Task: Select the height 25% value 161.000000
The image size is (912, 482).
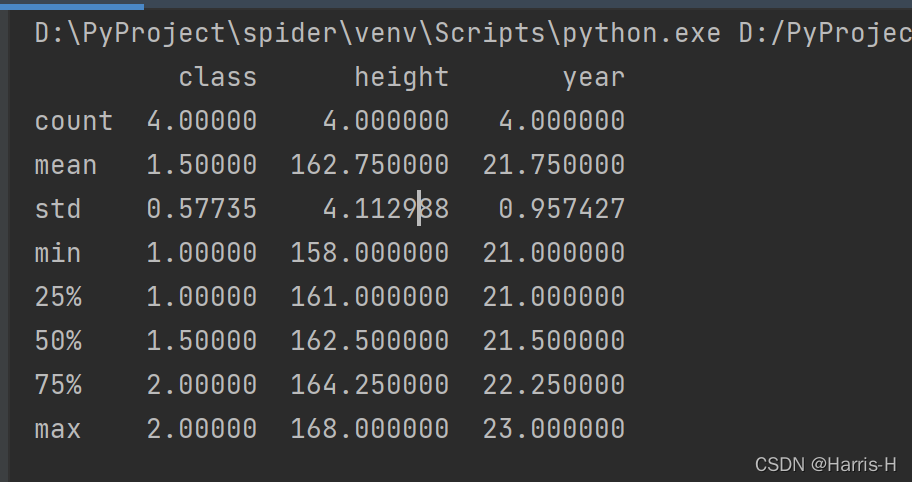Action: click(369, 297)
